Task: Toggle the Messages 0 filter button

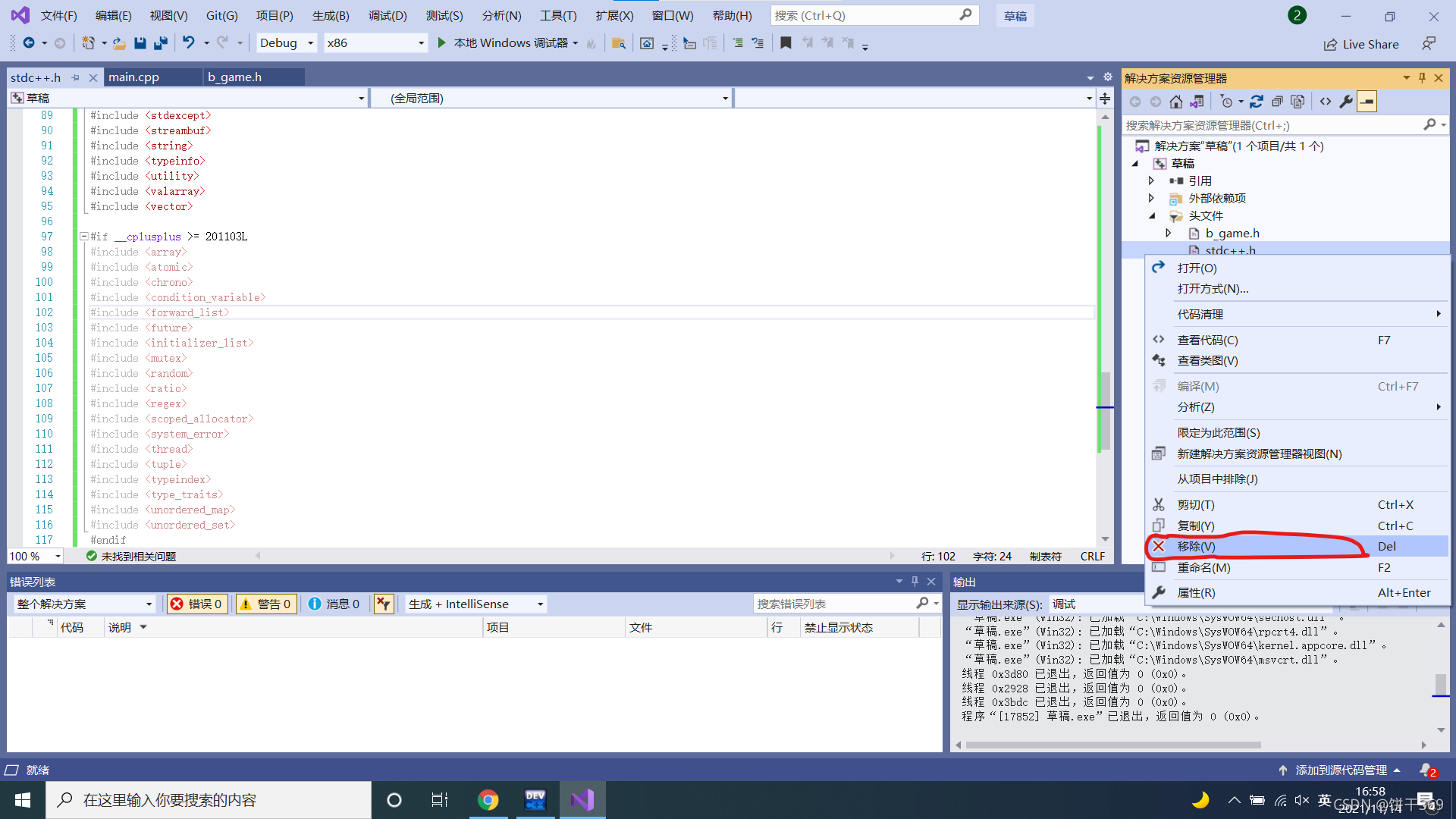Action: pyautogui.click(x=334, y=604)
